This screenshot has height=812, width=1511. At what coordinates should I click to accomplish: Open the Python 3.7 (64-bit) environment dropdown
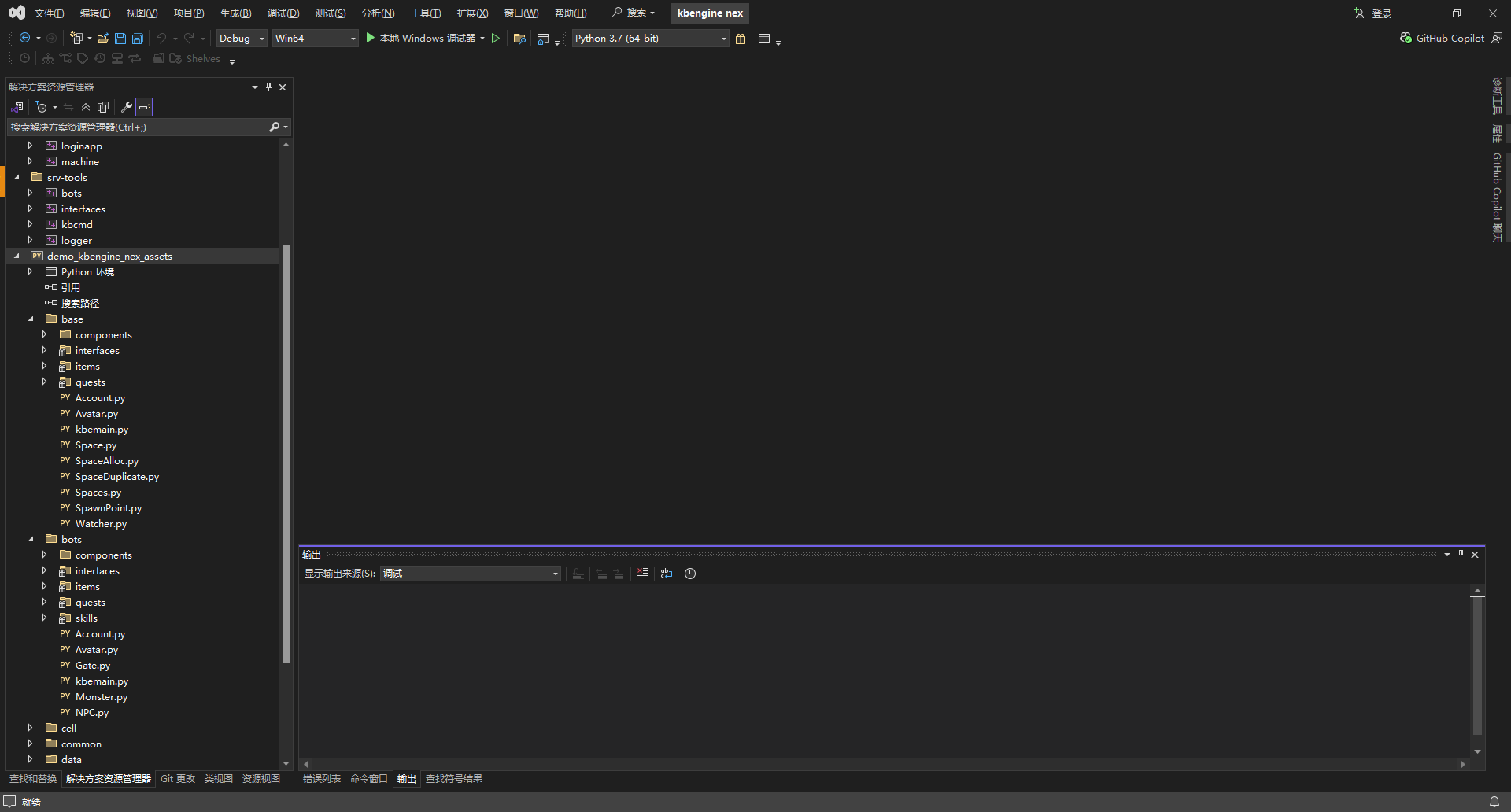click(650, 38)
